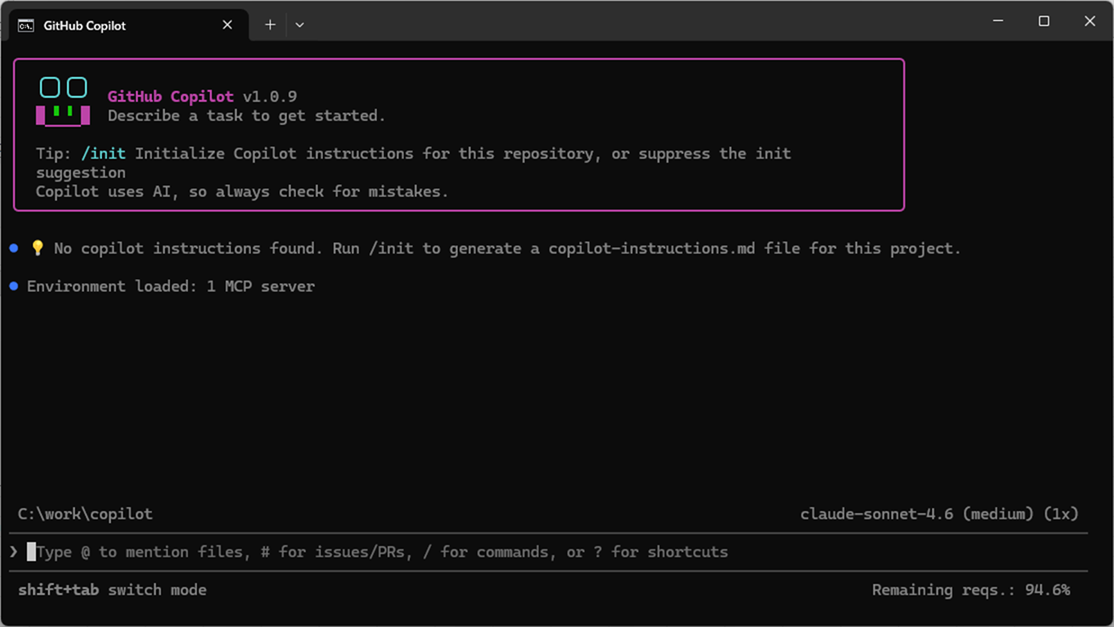Close the GitHub Copilot tab
The image size is (1114, 627).
[x=227, y=24]
